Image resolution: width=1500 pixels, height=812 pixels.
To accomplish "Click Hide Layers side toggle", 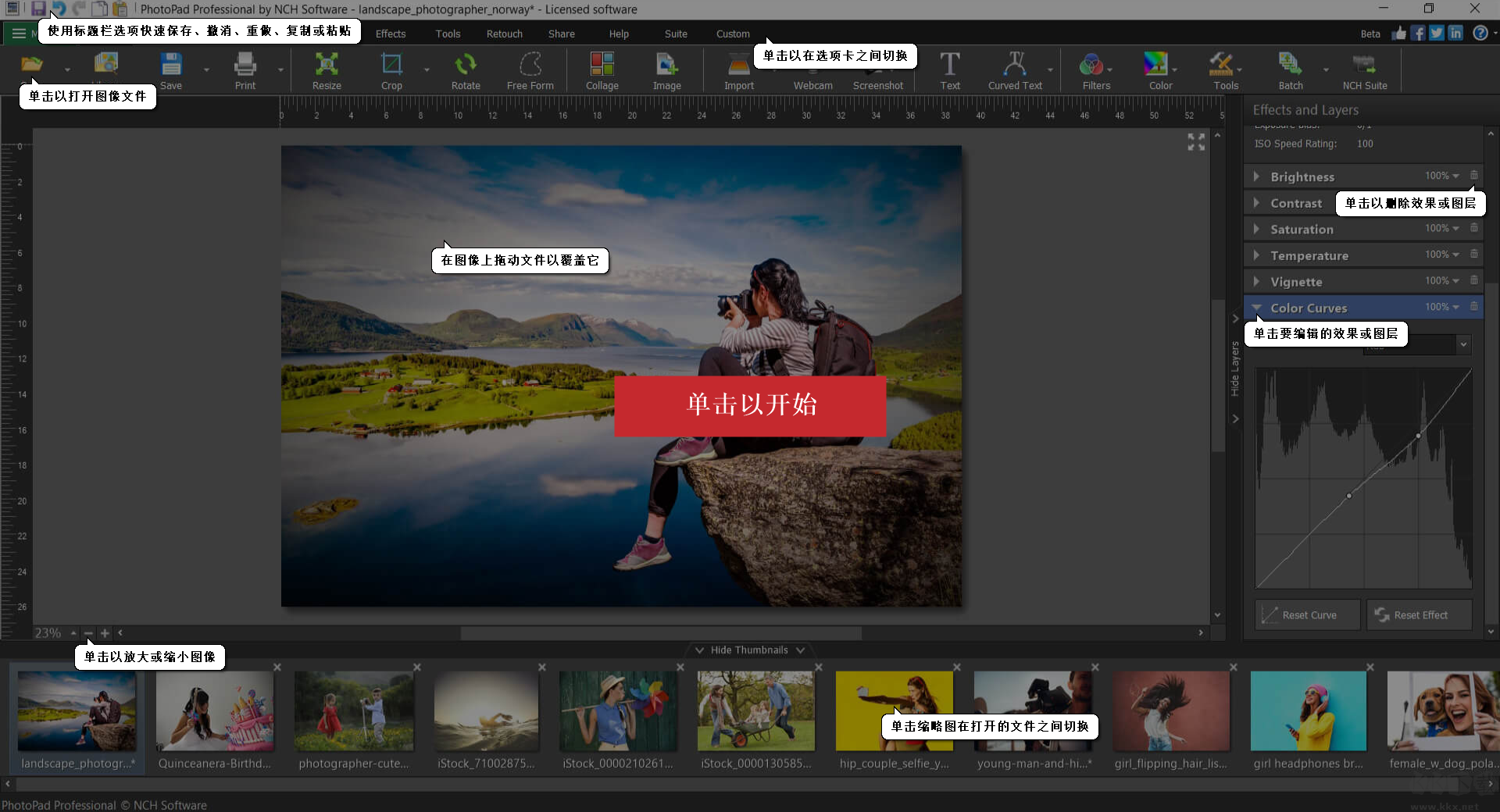I will coord(1235,369).
